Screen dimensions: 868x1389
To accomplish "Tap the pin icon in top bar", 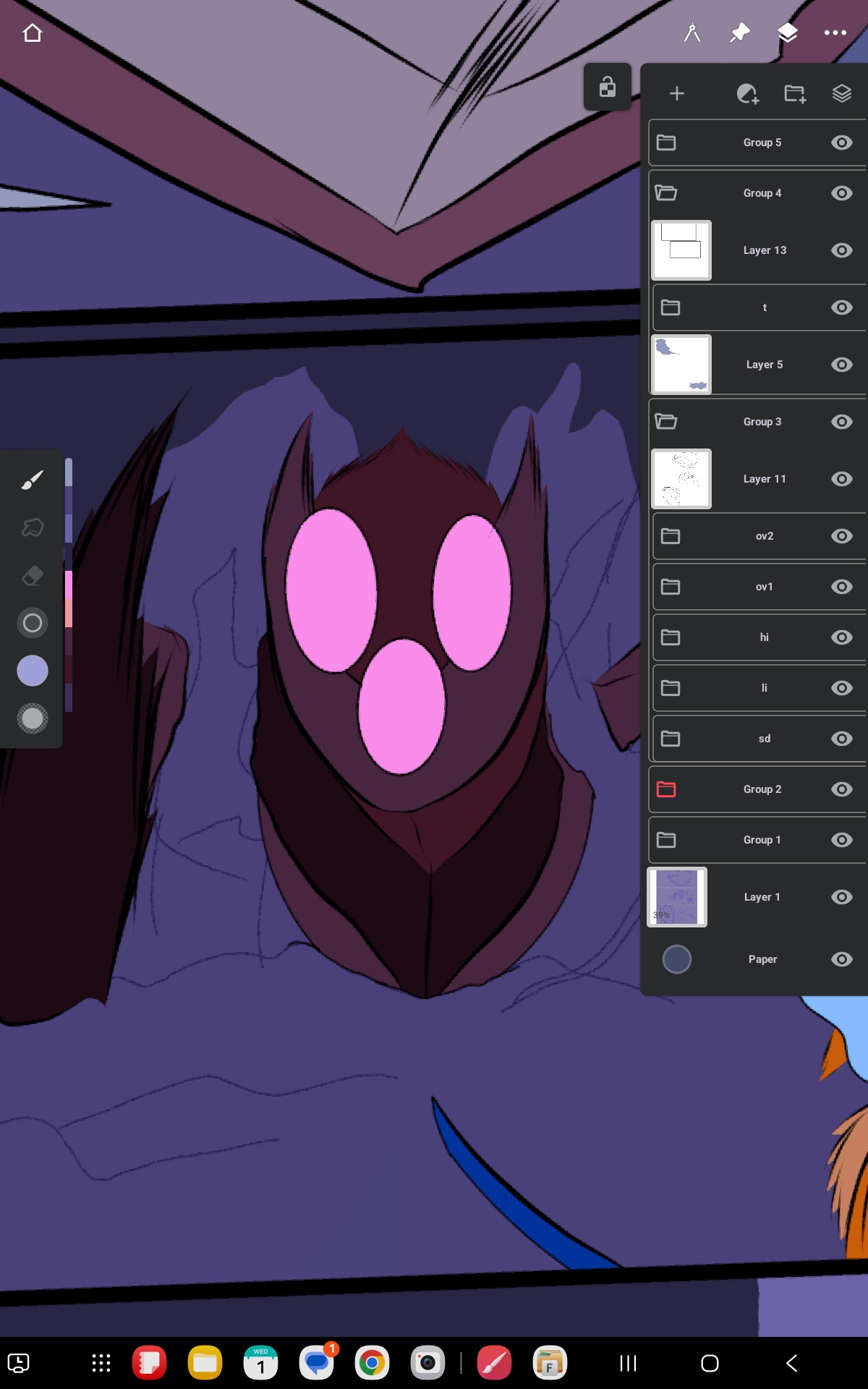I will coord(740,33).
